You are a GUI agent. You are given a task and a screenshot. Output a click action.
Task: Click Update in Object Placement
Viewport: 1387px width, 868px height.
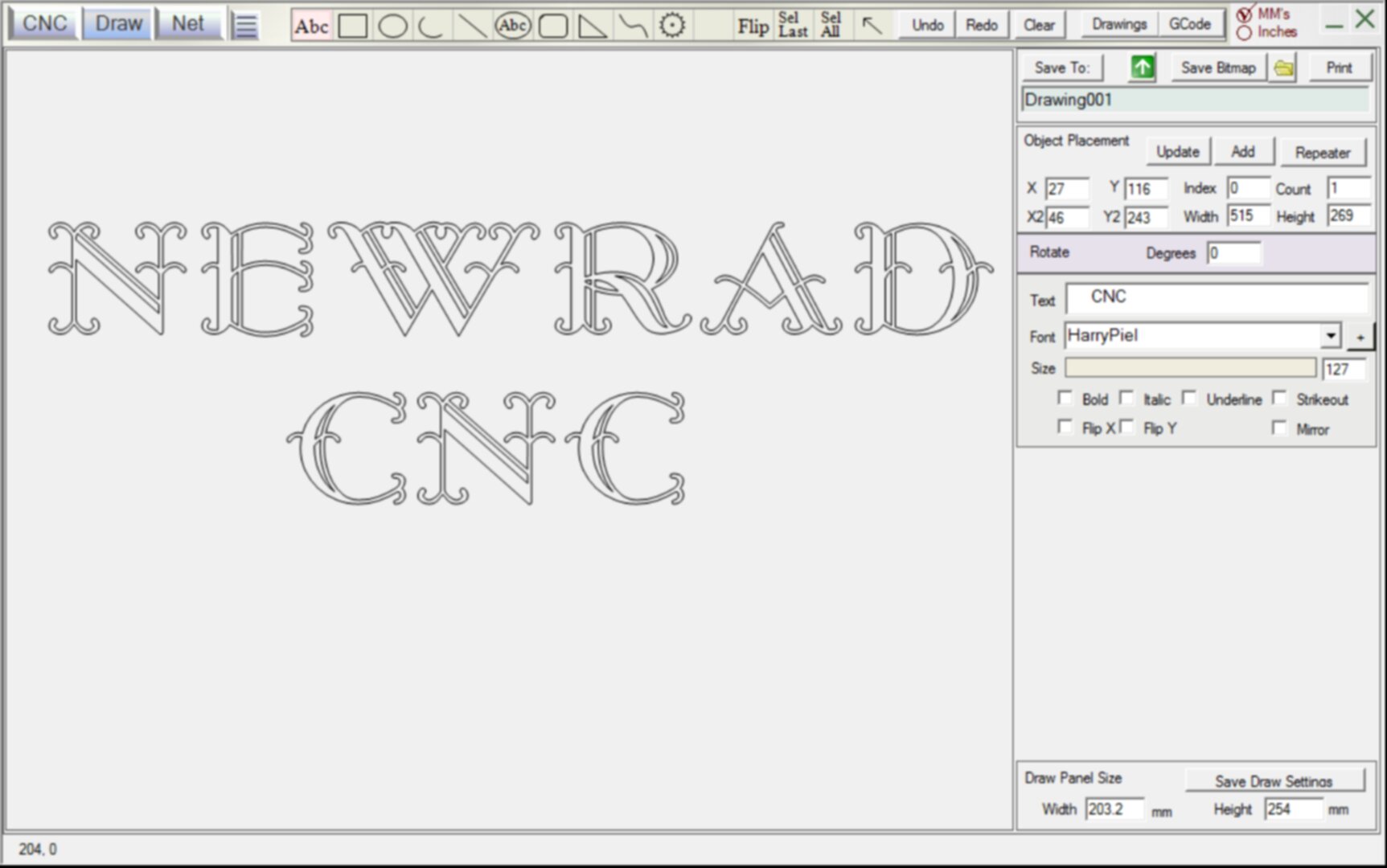(1178, 152)
